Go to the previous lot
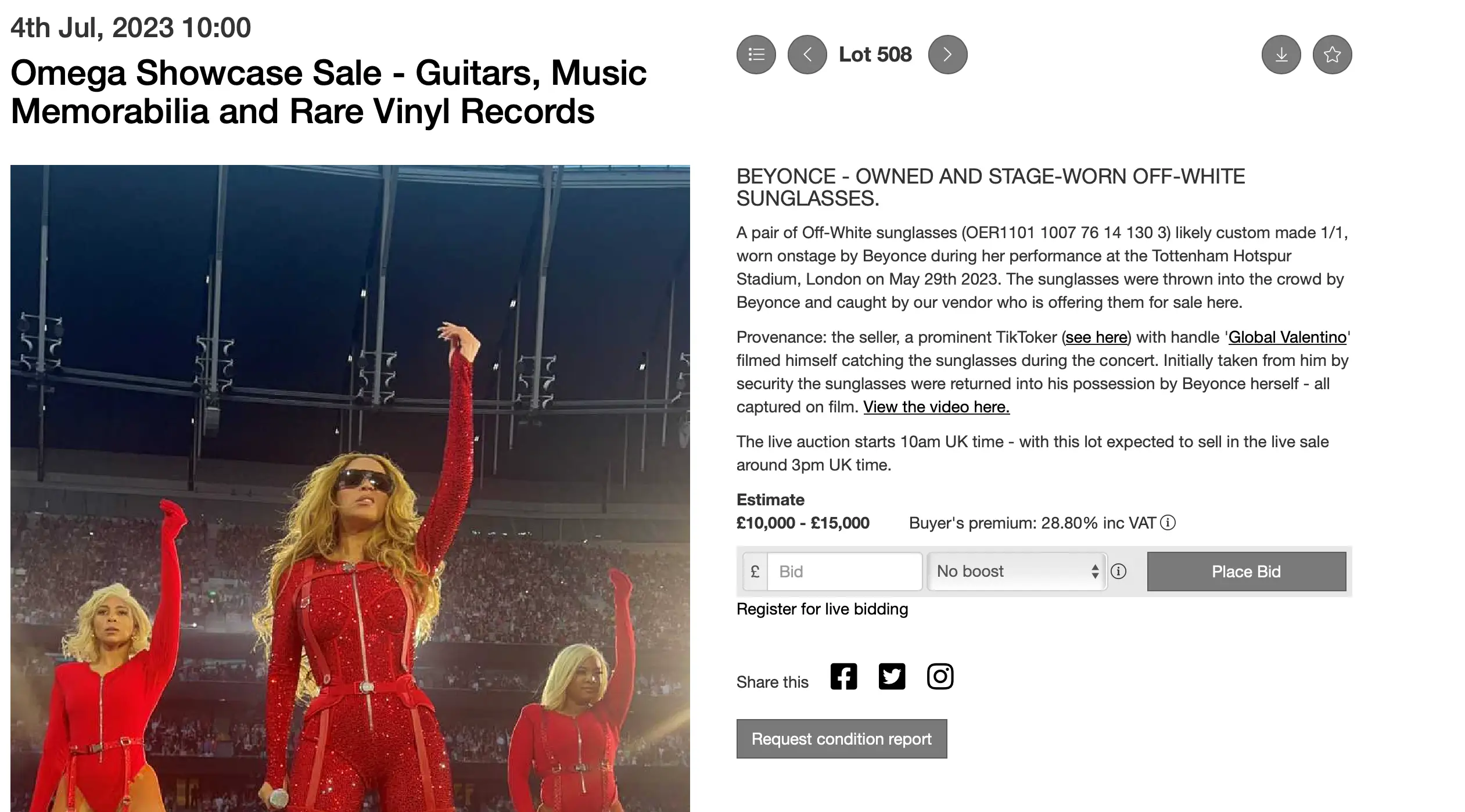The image size is (1465, 812). coord(807,54)
